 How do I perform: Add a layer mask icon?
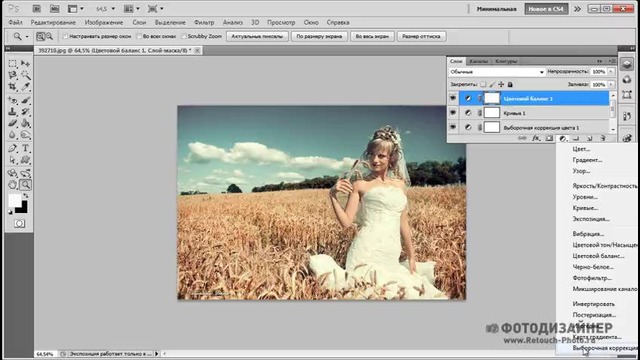click(549, 138)
